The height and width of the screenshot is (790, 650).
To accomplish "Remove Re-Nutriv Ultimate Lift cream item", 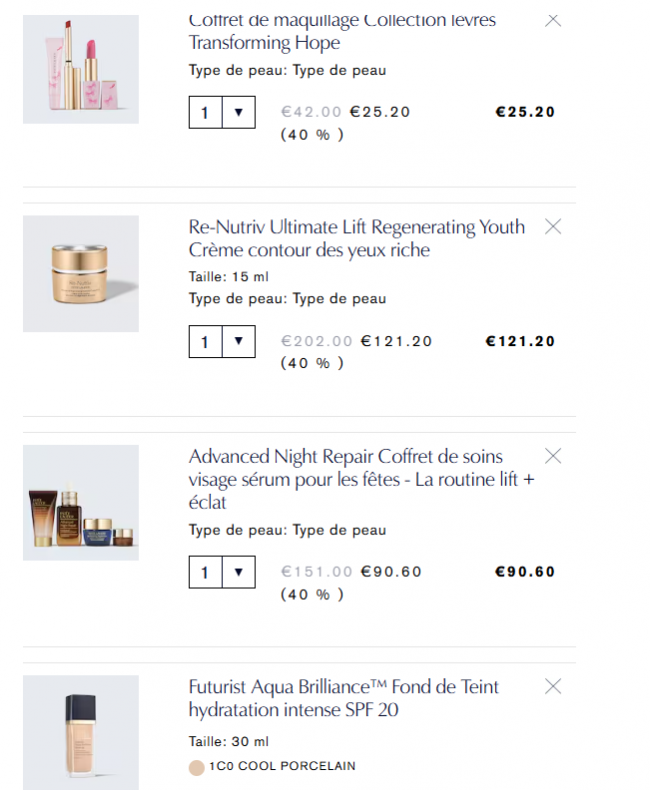I will (553, 227).
